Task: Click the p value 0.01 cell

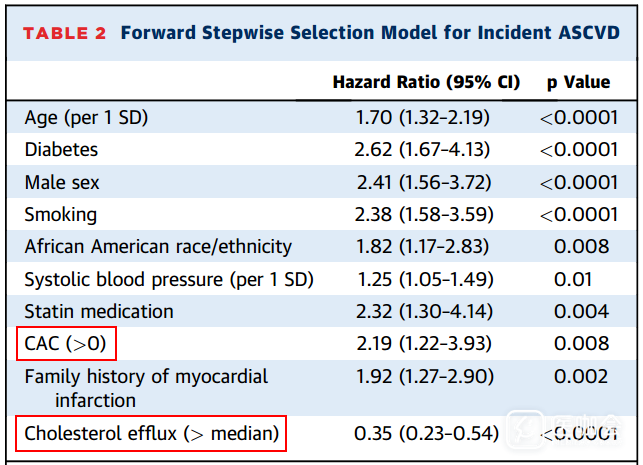Action: (x=579, y=279)
